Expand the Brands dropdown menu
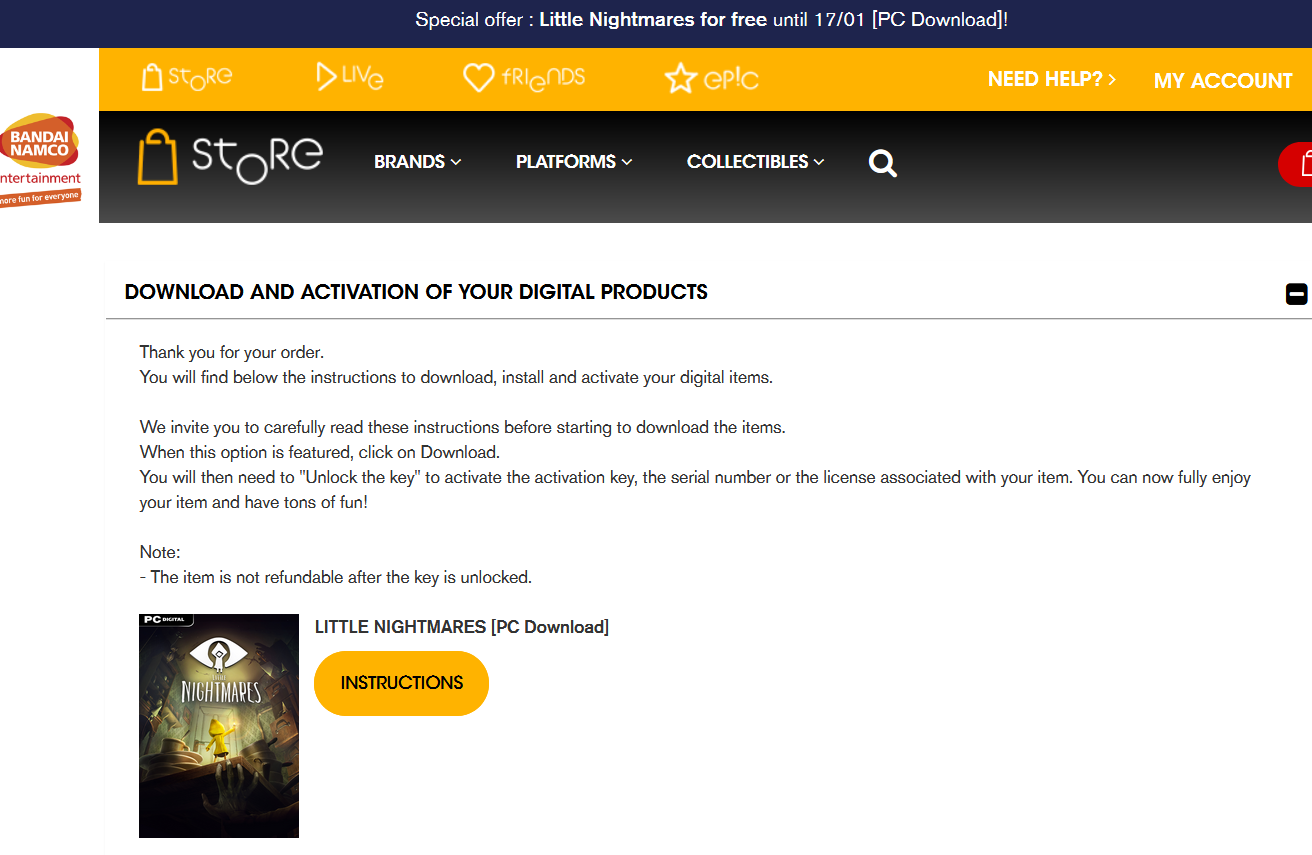 417,162
